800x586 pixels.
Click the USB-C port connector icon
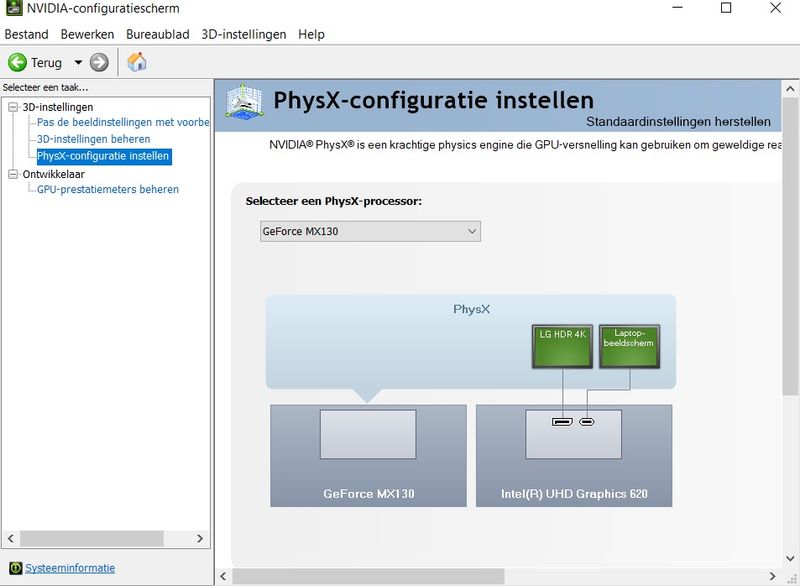click(587, 422)
